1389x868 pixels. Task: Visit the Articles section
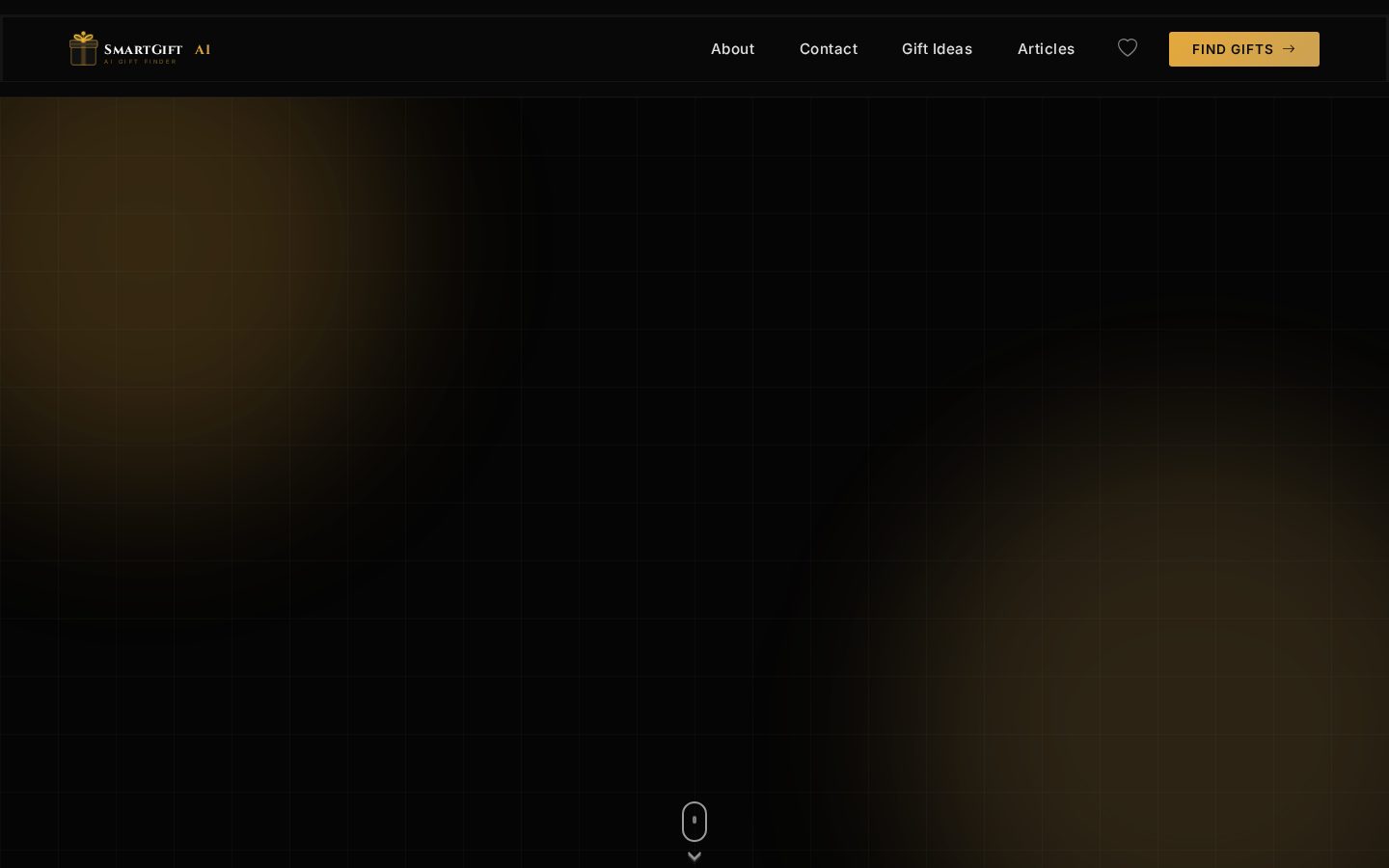(x=1047, y=49)
